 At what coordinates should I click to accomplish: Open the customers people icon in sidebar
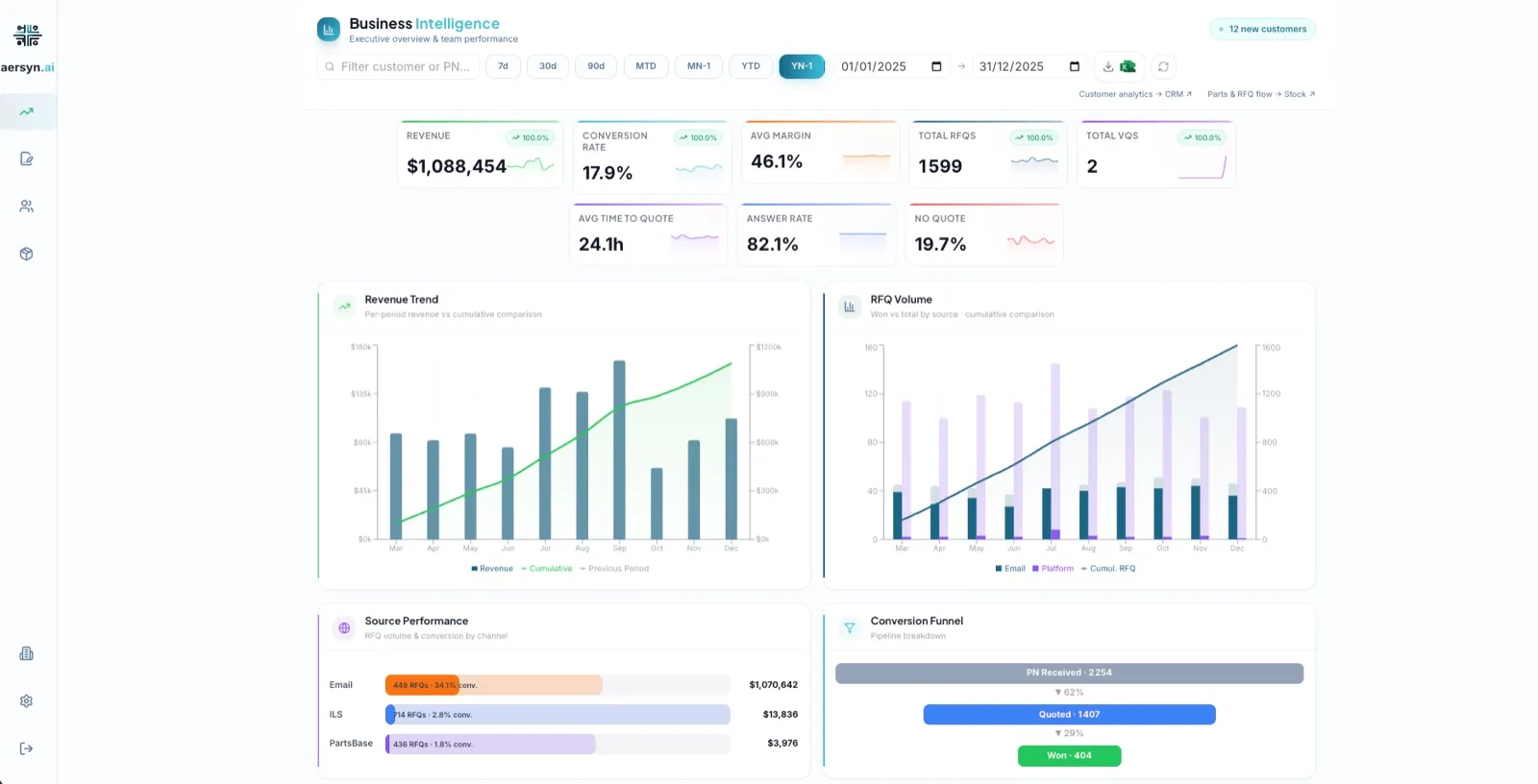pyautogui.click(x=27, y=207)
